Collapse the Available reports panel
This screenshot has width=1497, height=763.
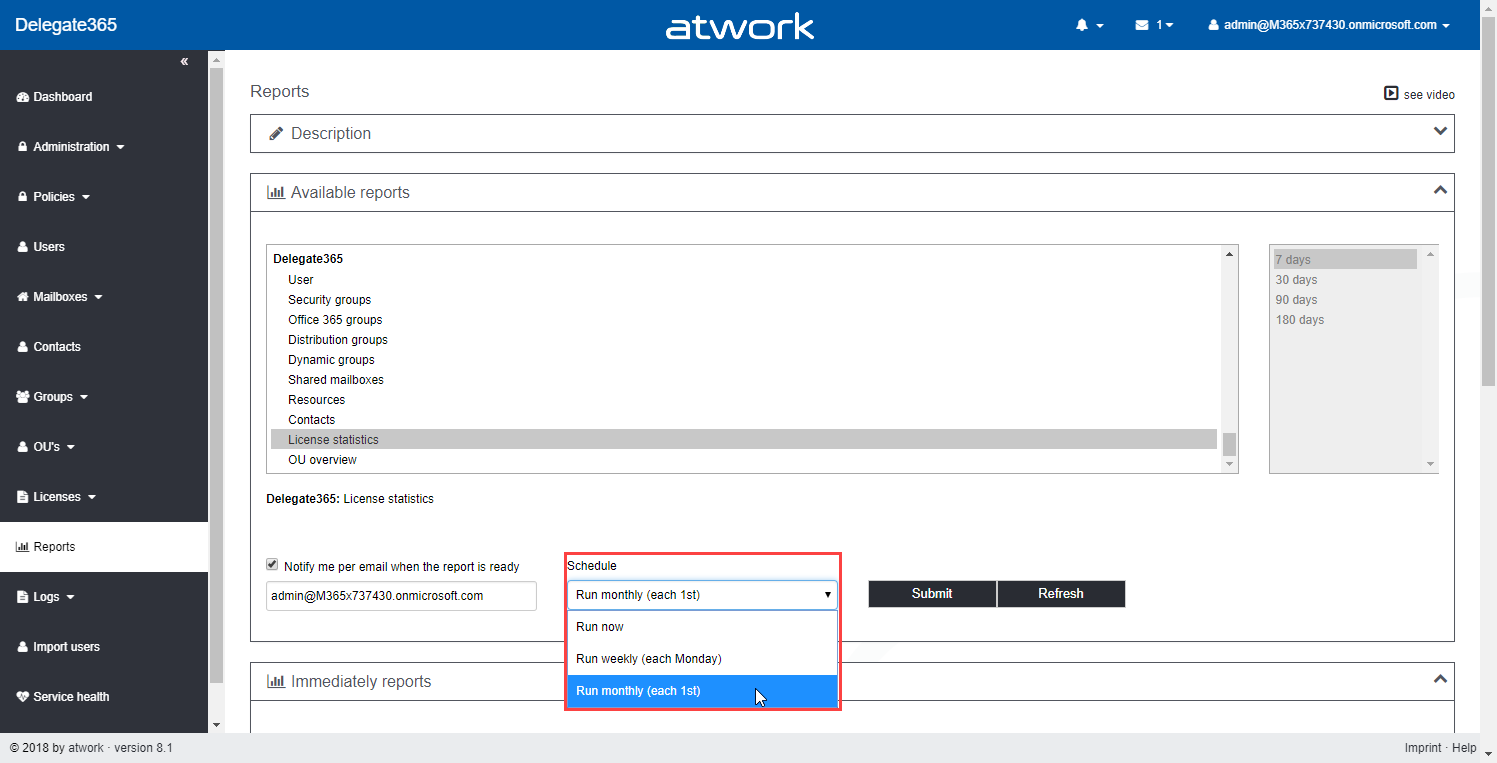click(x=1440, y=190)
